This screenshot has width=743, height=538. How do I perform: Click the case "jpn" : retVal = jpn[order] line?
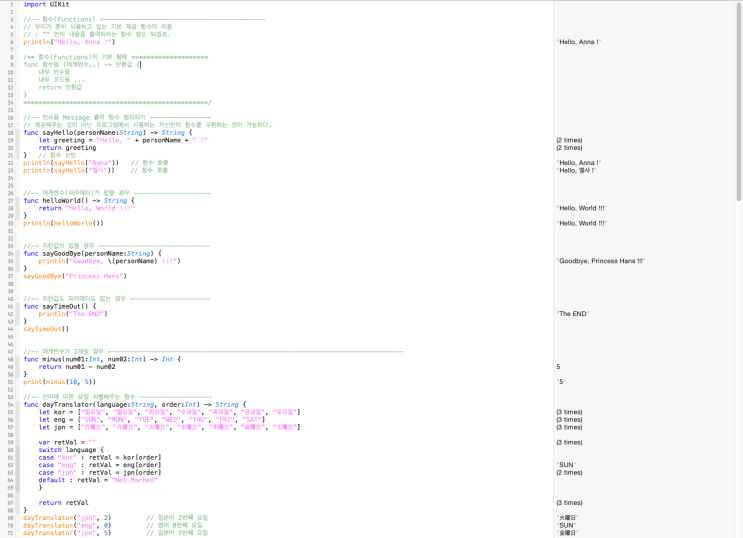(x=100, y=473)
